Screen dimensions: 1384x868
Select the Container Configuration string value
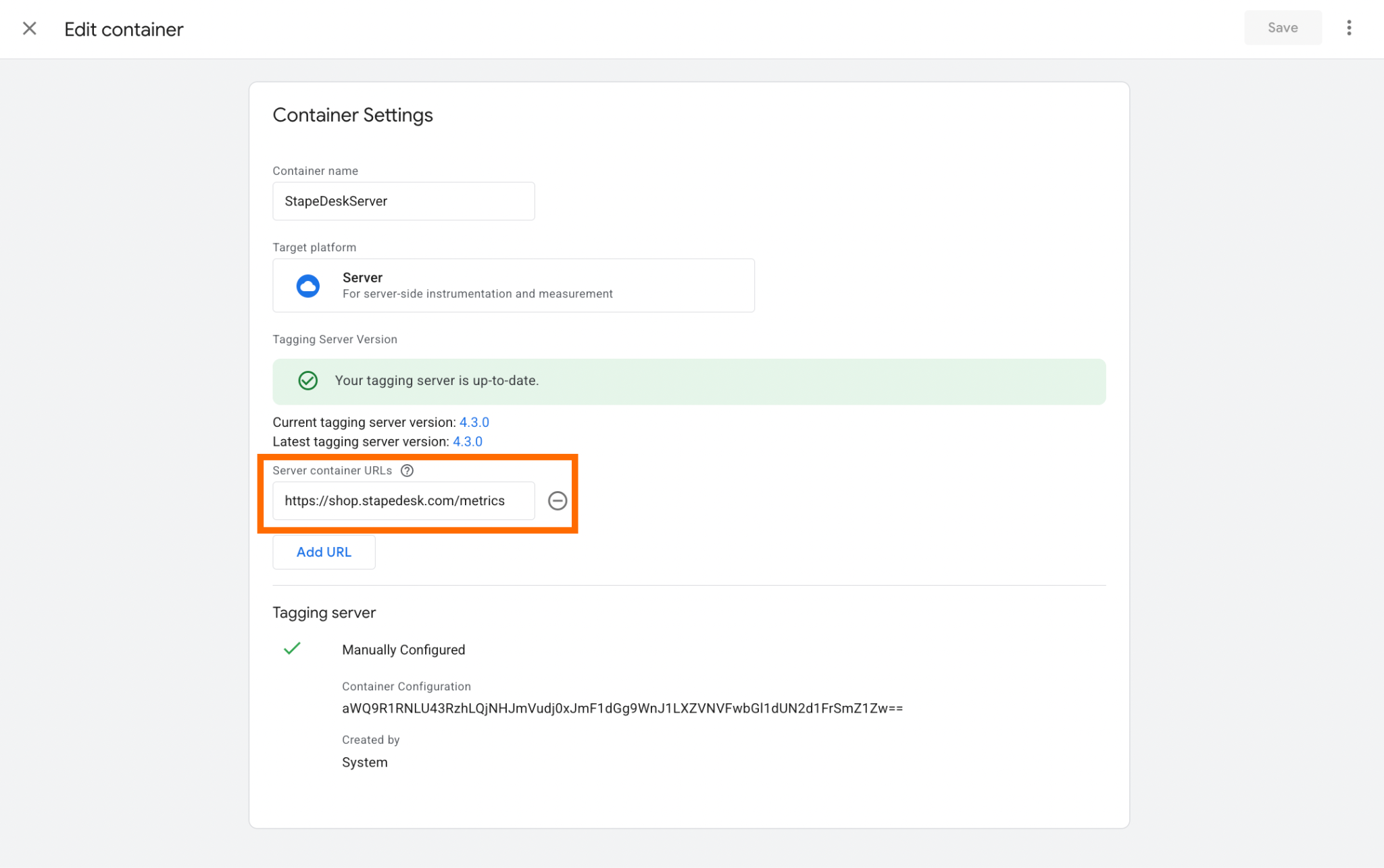622,708
